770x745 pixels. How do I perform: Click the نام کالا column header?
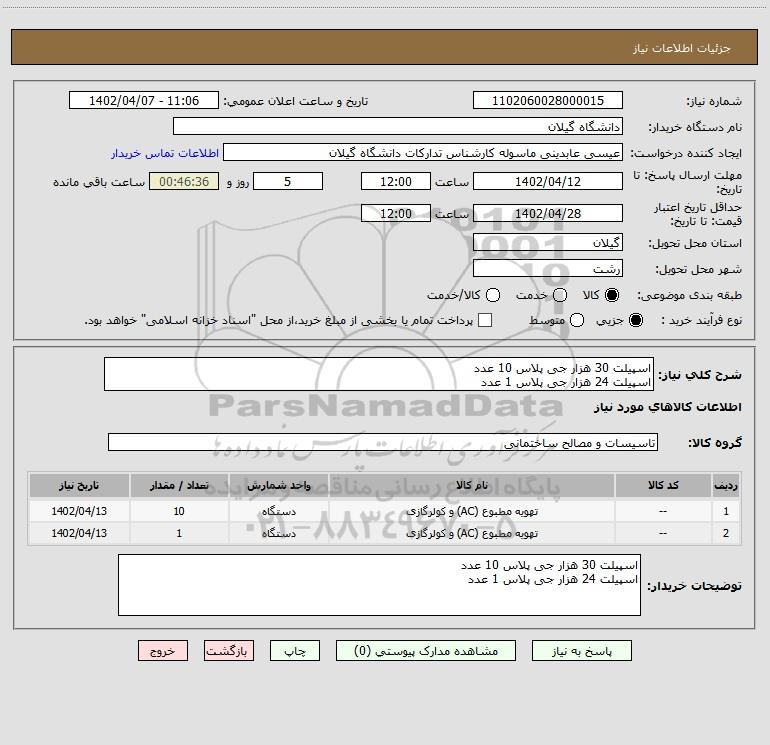pos(471,485)
